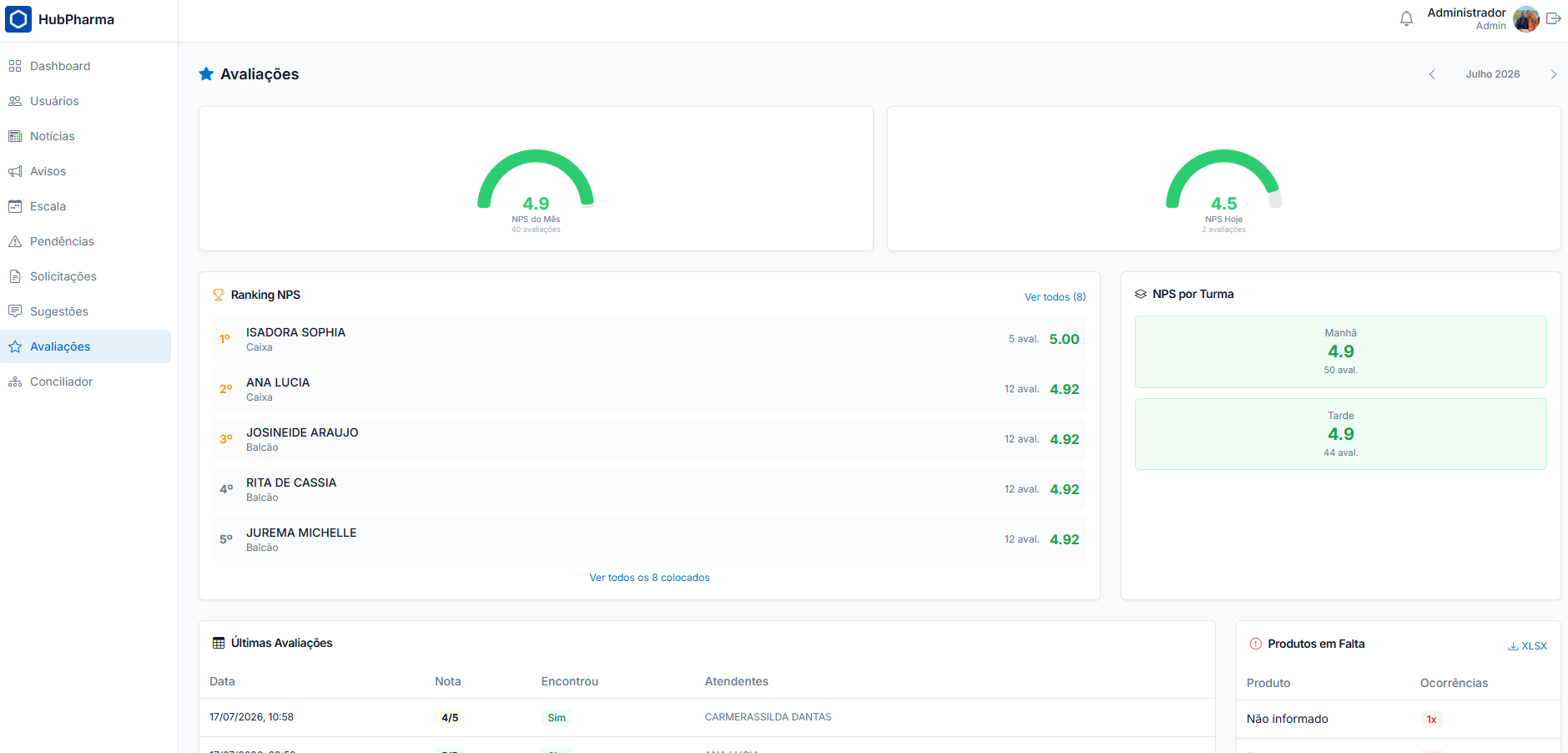This screenshot has height=753, width=1568.
Task: Click the Data column header
Action: [222, 681]
